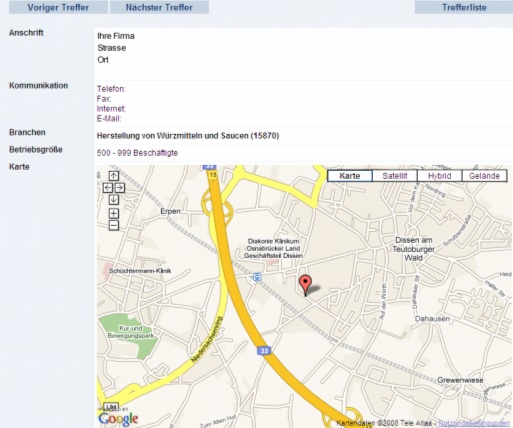Click the Telefon: label
The width and height of the screenshot is (513, 428).
(111, 89)
